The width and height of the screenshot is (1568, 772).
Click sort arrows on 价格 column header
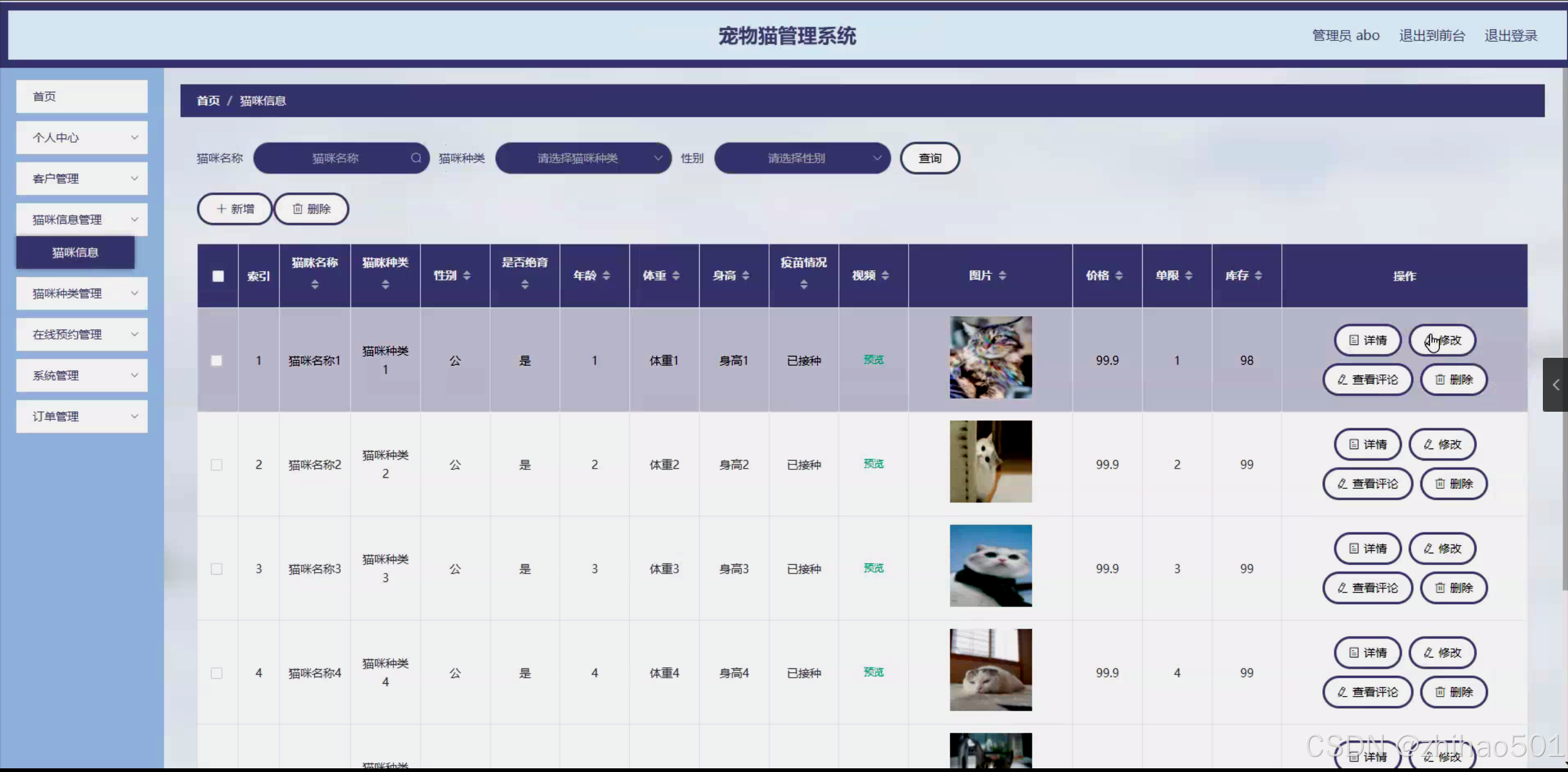tap(1119, 276)
